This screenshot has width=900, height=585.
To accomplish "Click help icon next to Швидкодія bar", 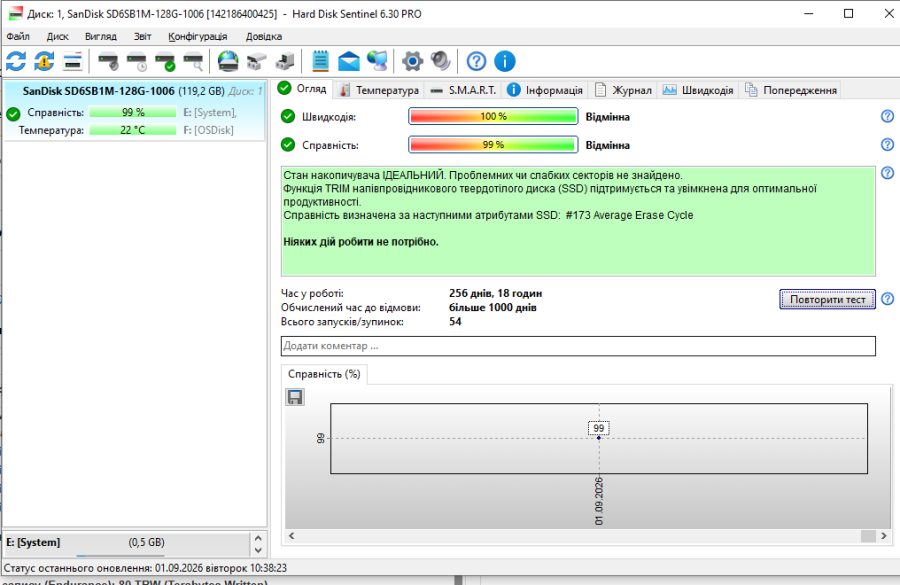I will 887,117.
